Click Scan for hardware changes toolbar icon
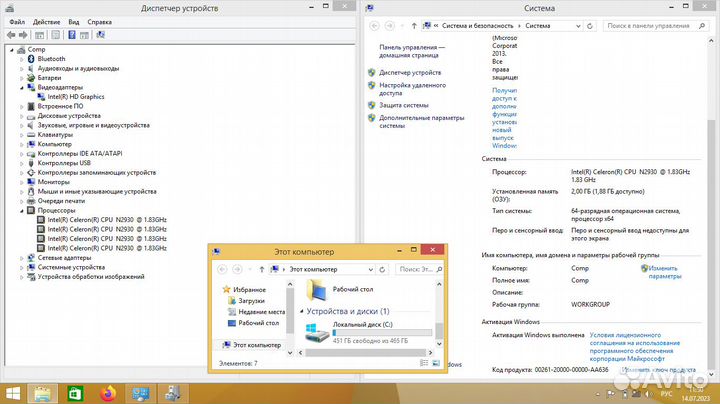Screen dimensions: 720x404 (101, 35)
